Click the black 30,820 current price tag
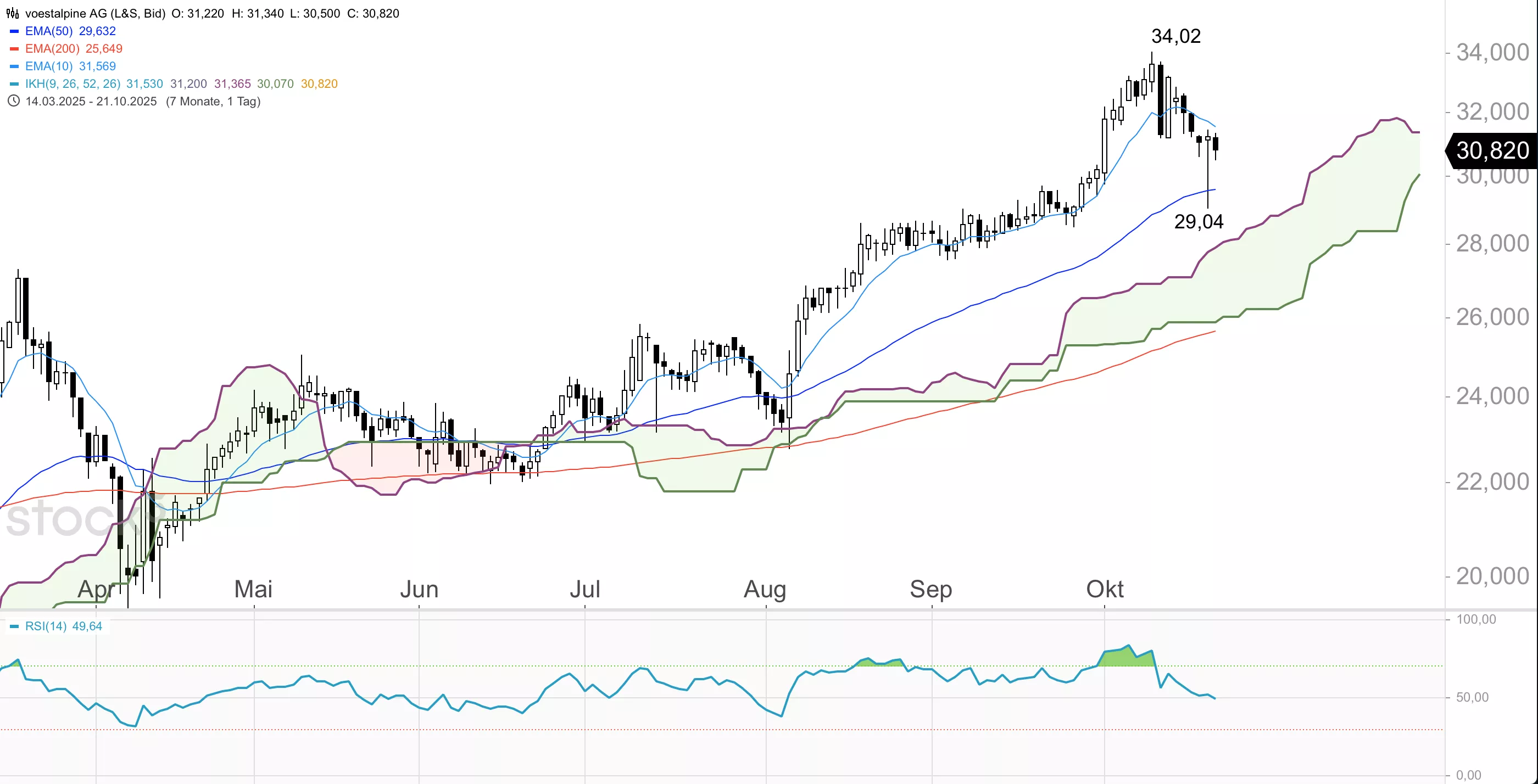 1491,150
